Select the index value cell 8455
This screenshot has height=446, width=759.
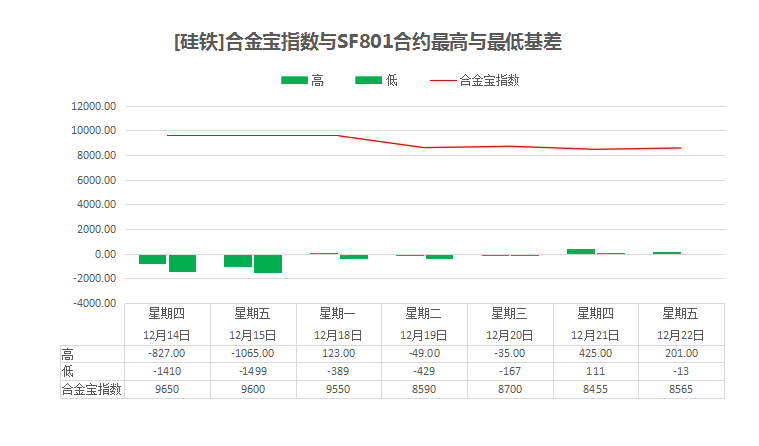(595, 389)
